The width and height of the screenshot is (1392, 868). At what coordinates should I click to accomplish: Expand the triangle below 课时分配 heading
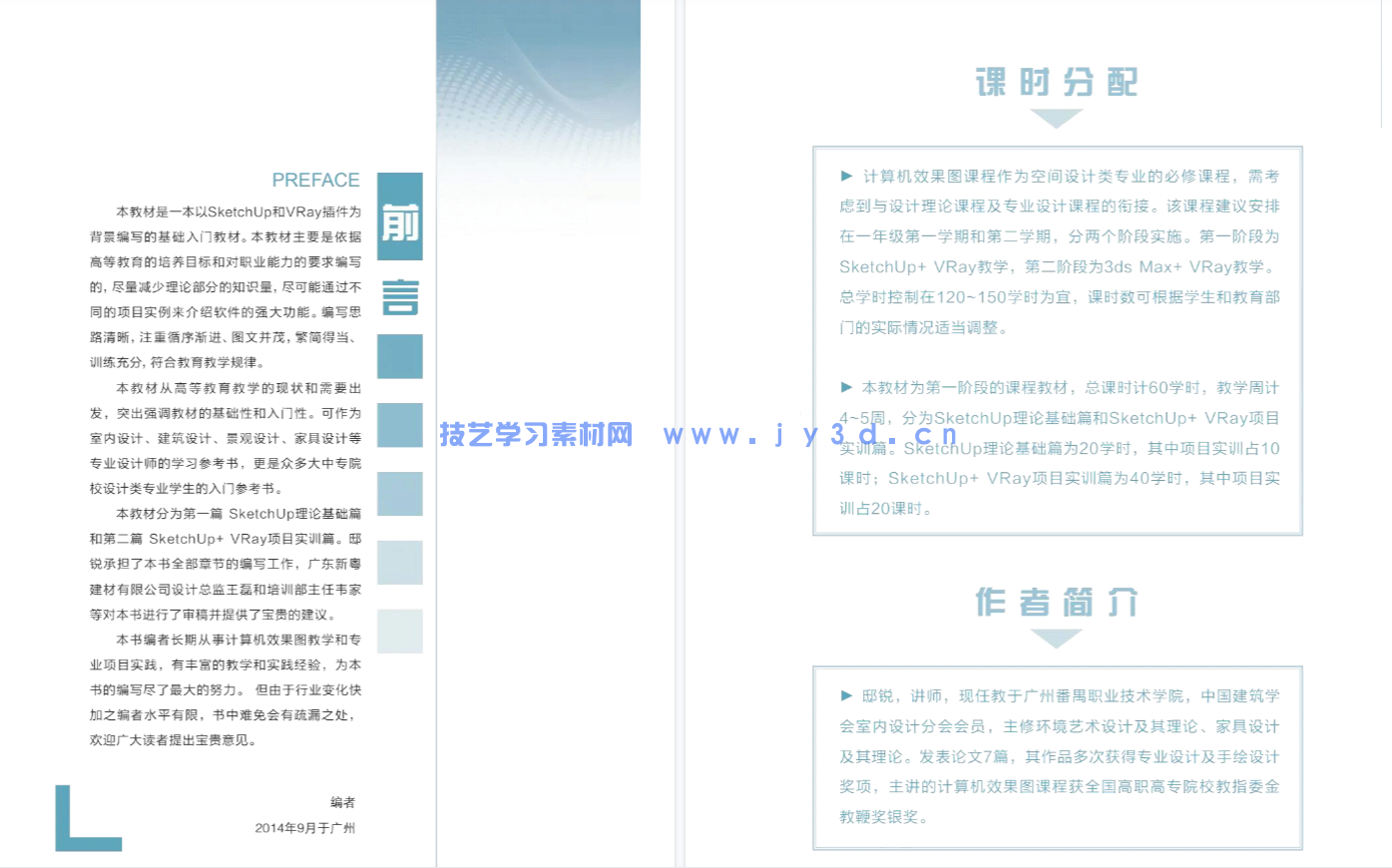coord(1056,117)
